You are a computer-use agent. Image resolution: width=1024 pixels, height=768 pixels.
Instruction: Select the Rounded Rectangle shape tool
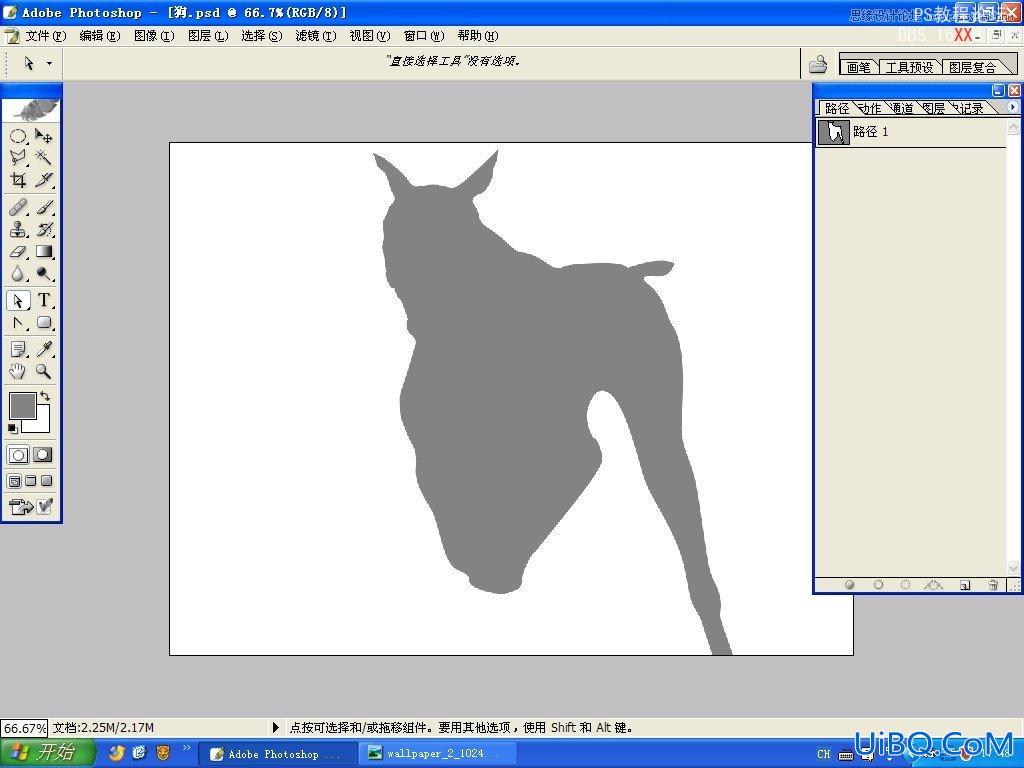pyautogui.click(x=44, y=323)
